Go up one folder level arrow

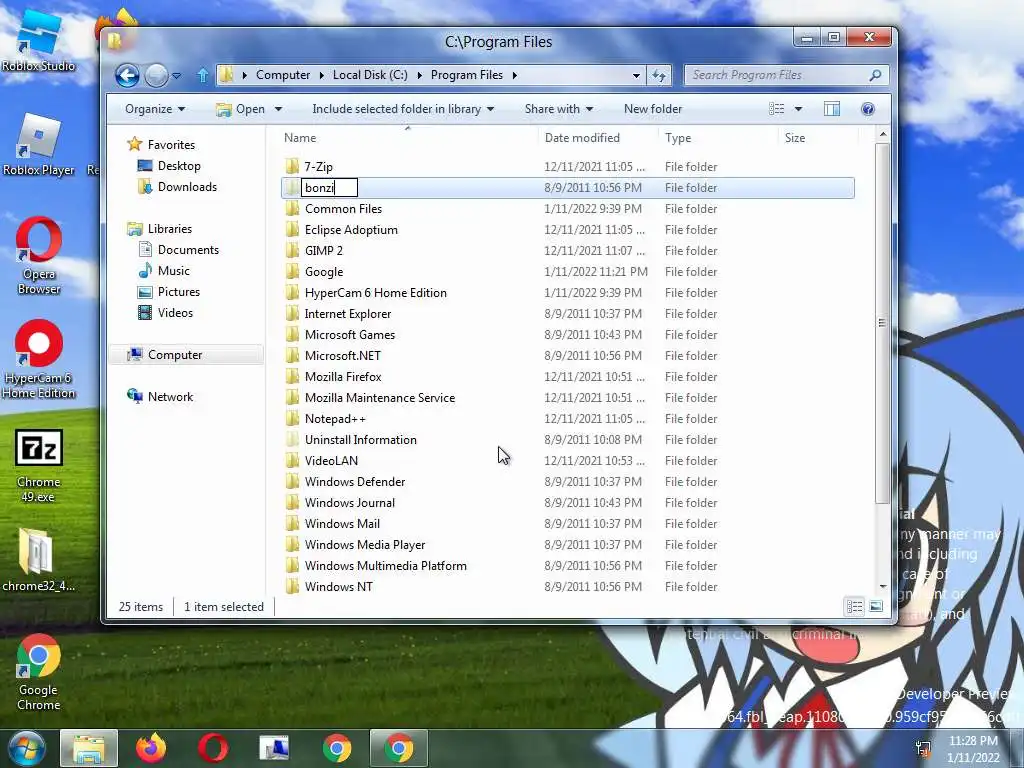pos(202,76)
